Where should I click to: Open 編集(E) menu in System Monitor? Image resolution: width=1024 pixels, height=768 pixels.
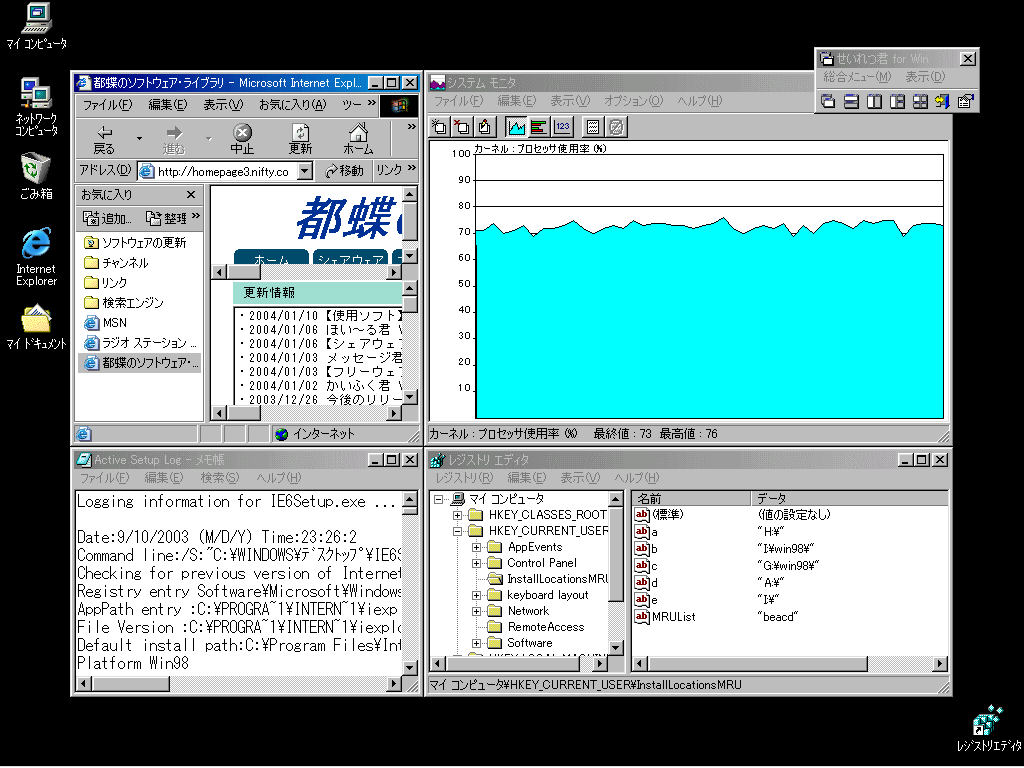click(x=517, y=101)
